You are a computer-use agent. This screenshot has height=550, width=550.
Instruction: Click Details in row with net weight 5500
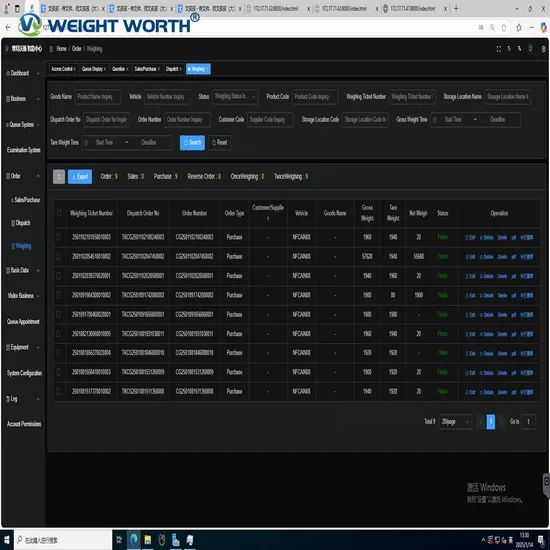tap(486, 257)
